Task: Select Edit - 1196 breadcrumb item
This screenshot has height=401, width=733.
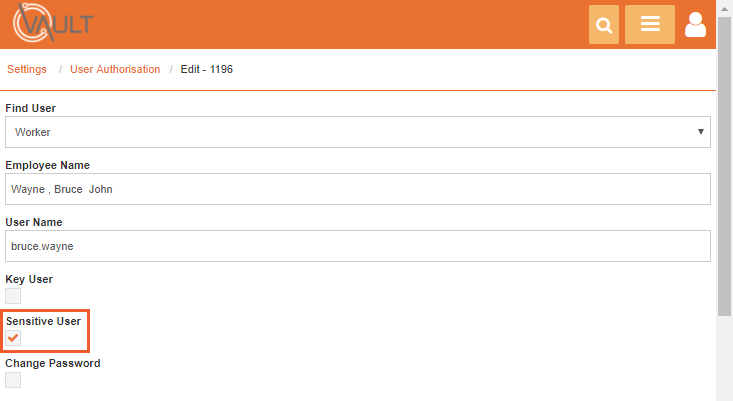Action: point(207,69)
